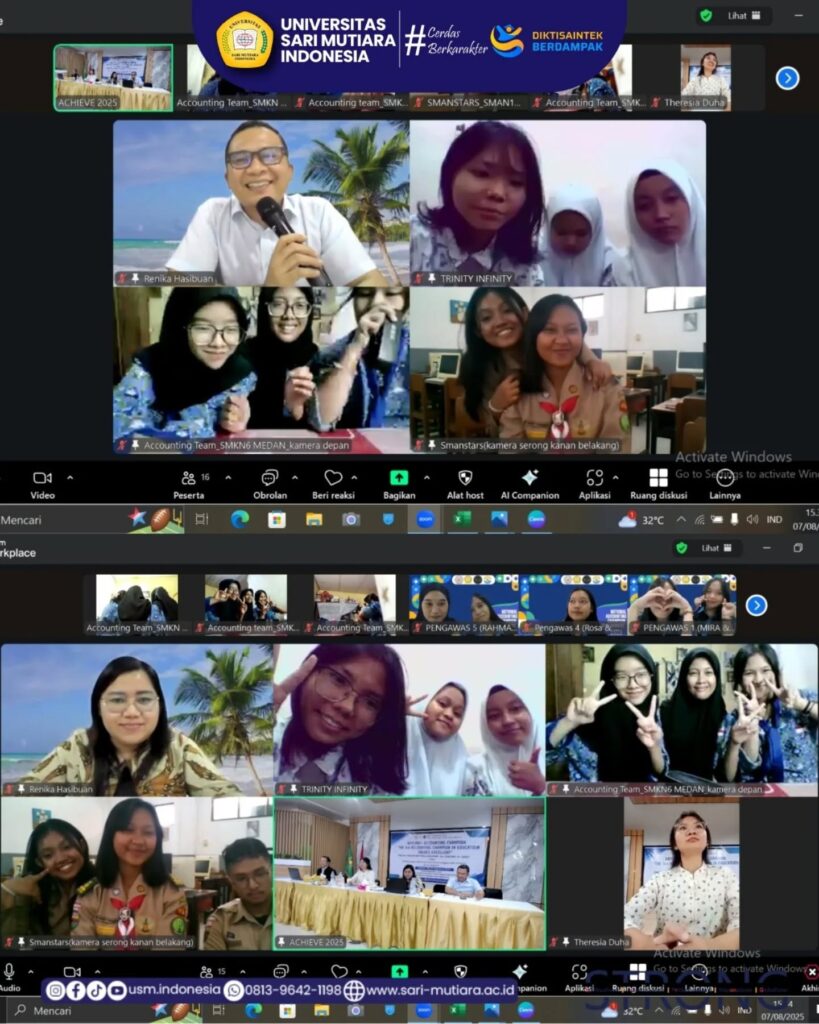The width and height of the screenshot is (819, 1024).
Task: Open Ruang diskusi in upper Zoom window
Action: point(658,484)
